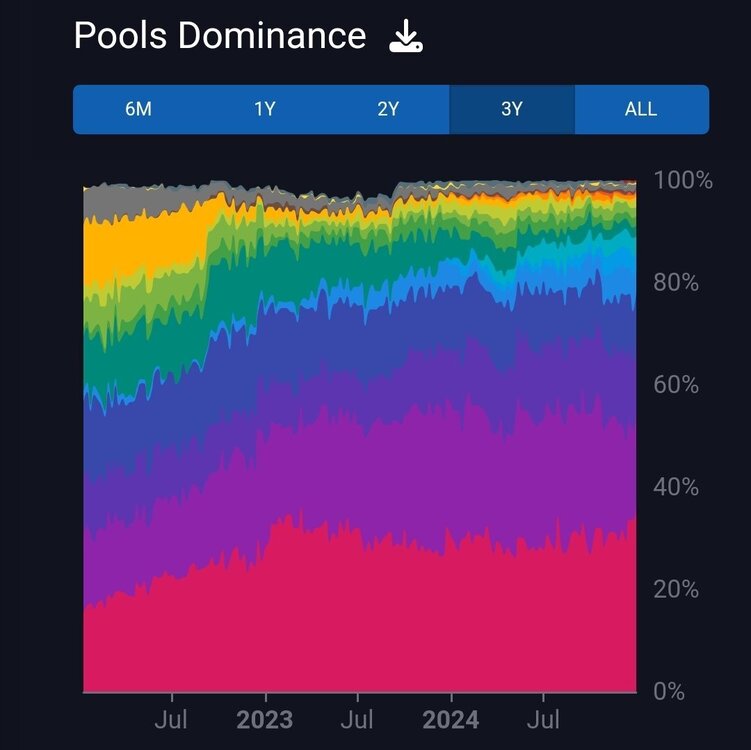Switch chart range to 6M
Image resolution: width=751 pixels, height=750 pixels.
point(138,109)
